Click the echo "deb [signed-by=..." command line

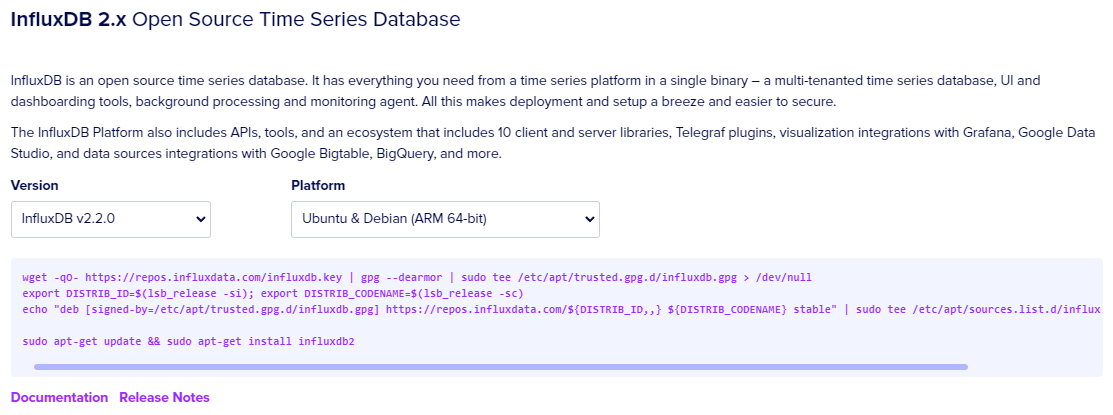coord(561,309)
